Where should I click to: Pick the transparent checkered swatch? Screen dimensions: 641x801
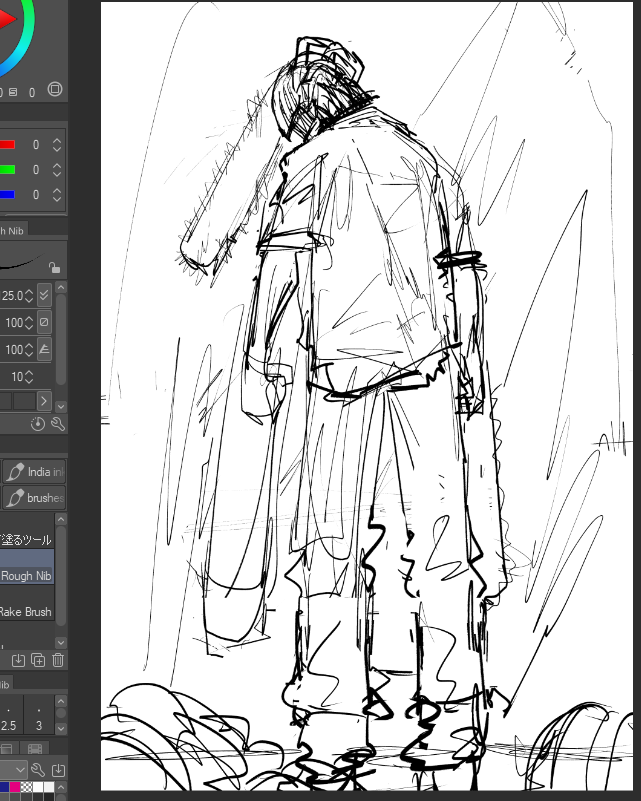coord(27,787)
